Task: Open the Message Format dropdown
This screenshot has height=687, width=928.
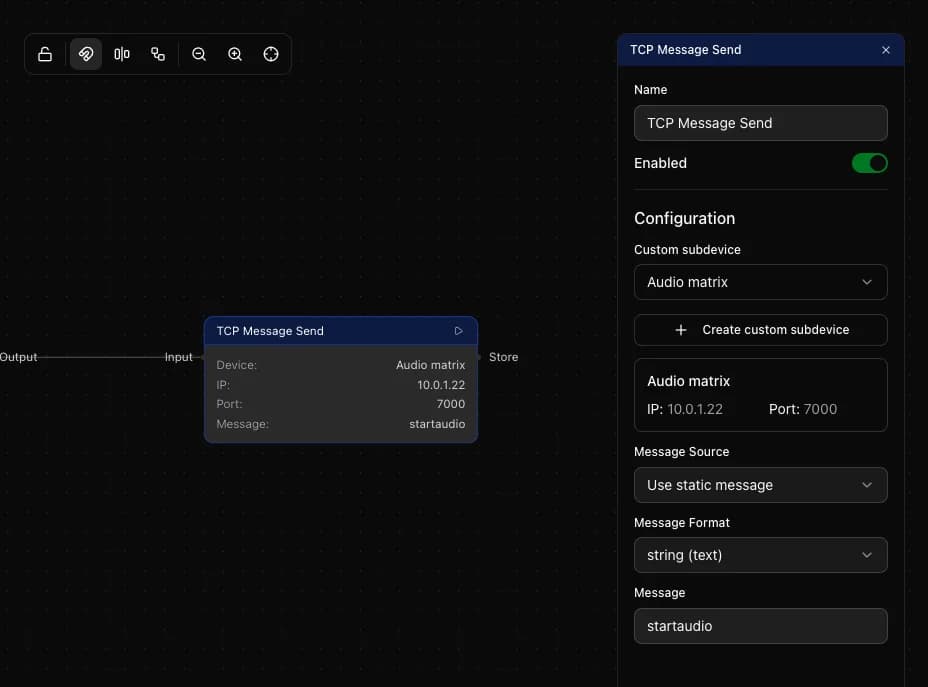Action: [761, 555]
